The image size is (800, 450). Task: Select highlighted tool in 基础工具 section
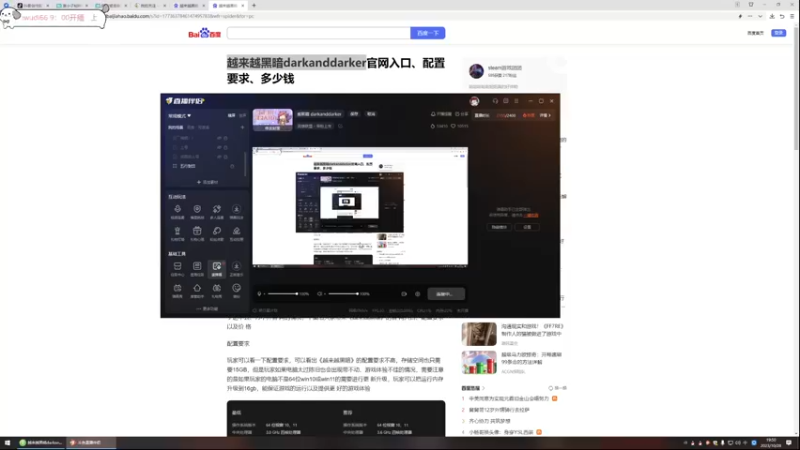tap(217, 269)
